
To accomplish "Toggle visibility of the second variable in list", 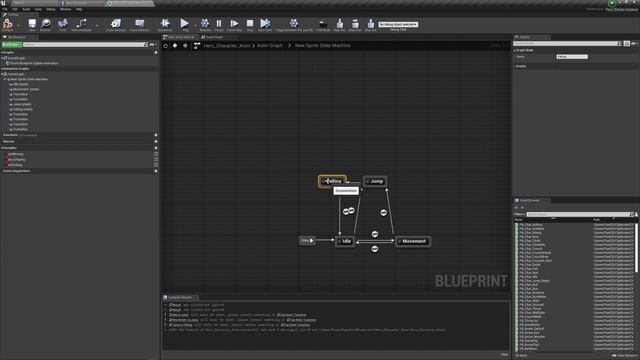I will 156,160.
